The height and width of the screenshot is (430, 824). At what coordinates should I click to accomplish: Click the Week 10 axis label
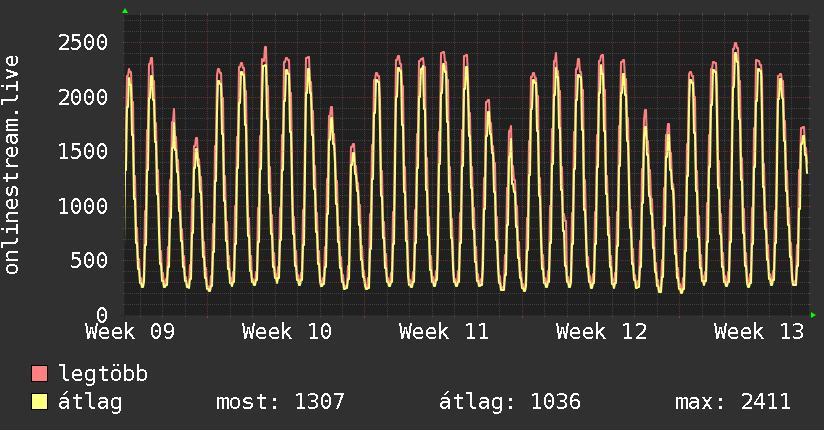pyautogui.click(x=287, y=332)
